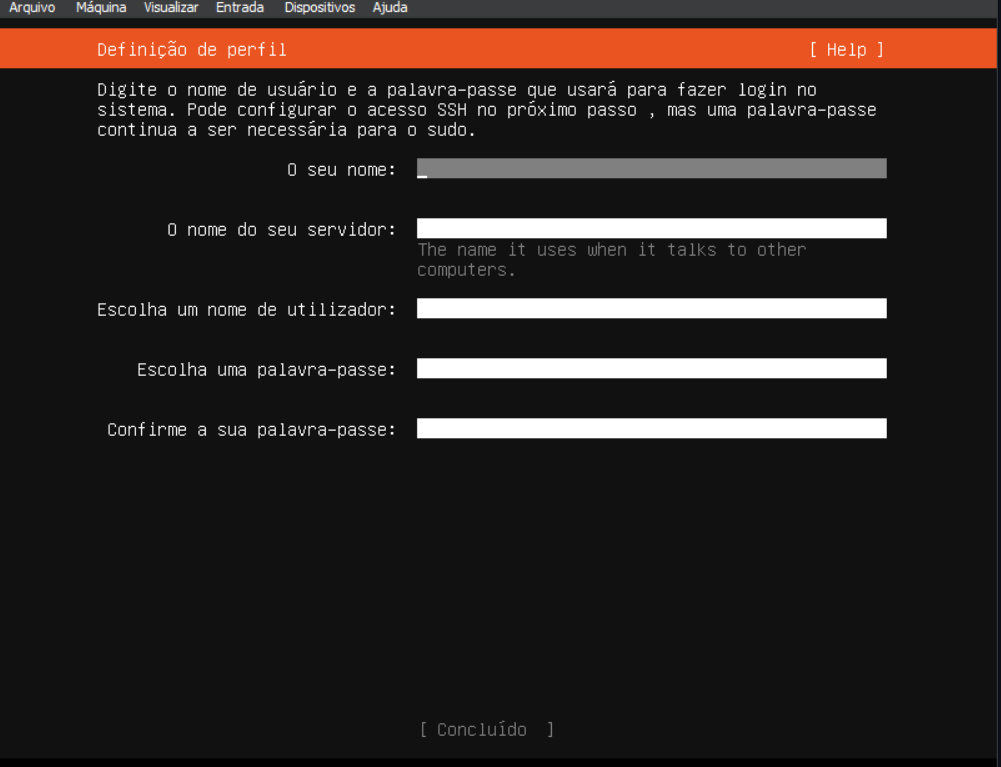Select the 'O nome do seu servidor' field
The width and height of the screenshot is (1001, 767).
point(650,228)
